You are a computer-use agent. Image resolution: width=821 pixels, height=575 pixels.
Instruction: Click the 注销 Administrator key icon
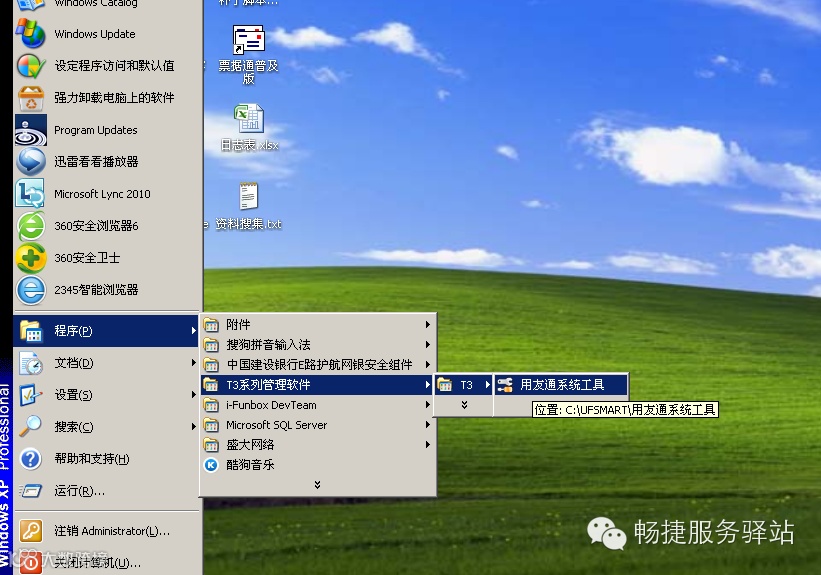[x=30, y=530]
